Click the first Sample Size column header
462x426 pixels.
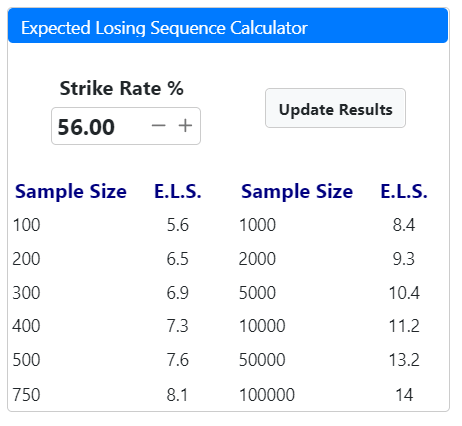tap(71, 191)
